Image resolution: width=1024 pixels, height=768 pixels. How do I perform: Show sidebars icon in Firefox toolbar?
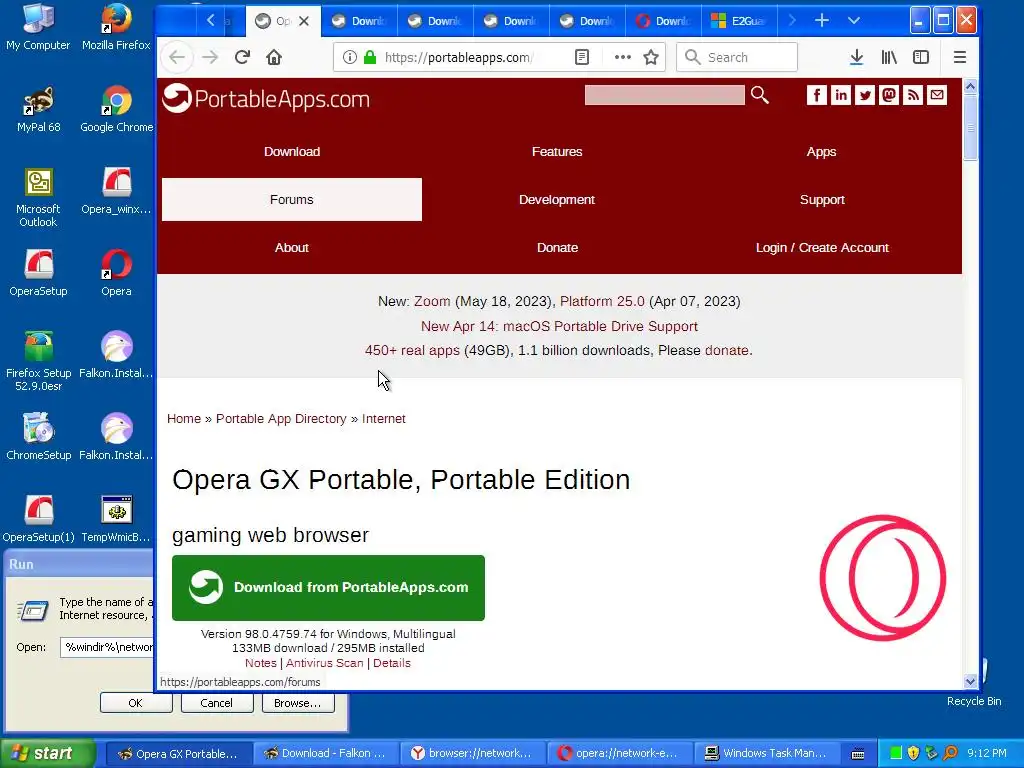[x=921, y=57]
